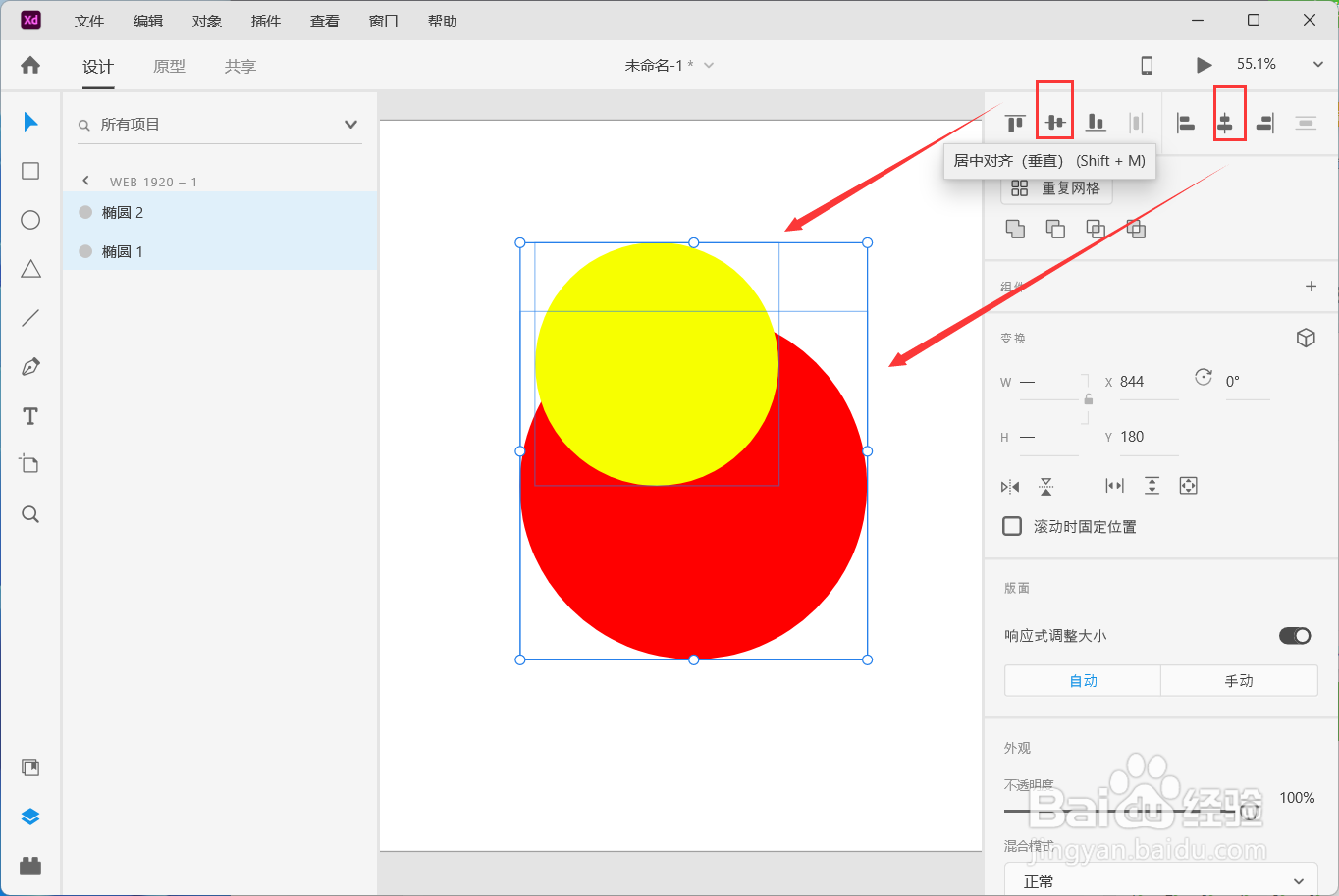The width and height of the screenshot is (1339, 896).
Task: Flip selection horizontally
Action: coord(1010,486)
